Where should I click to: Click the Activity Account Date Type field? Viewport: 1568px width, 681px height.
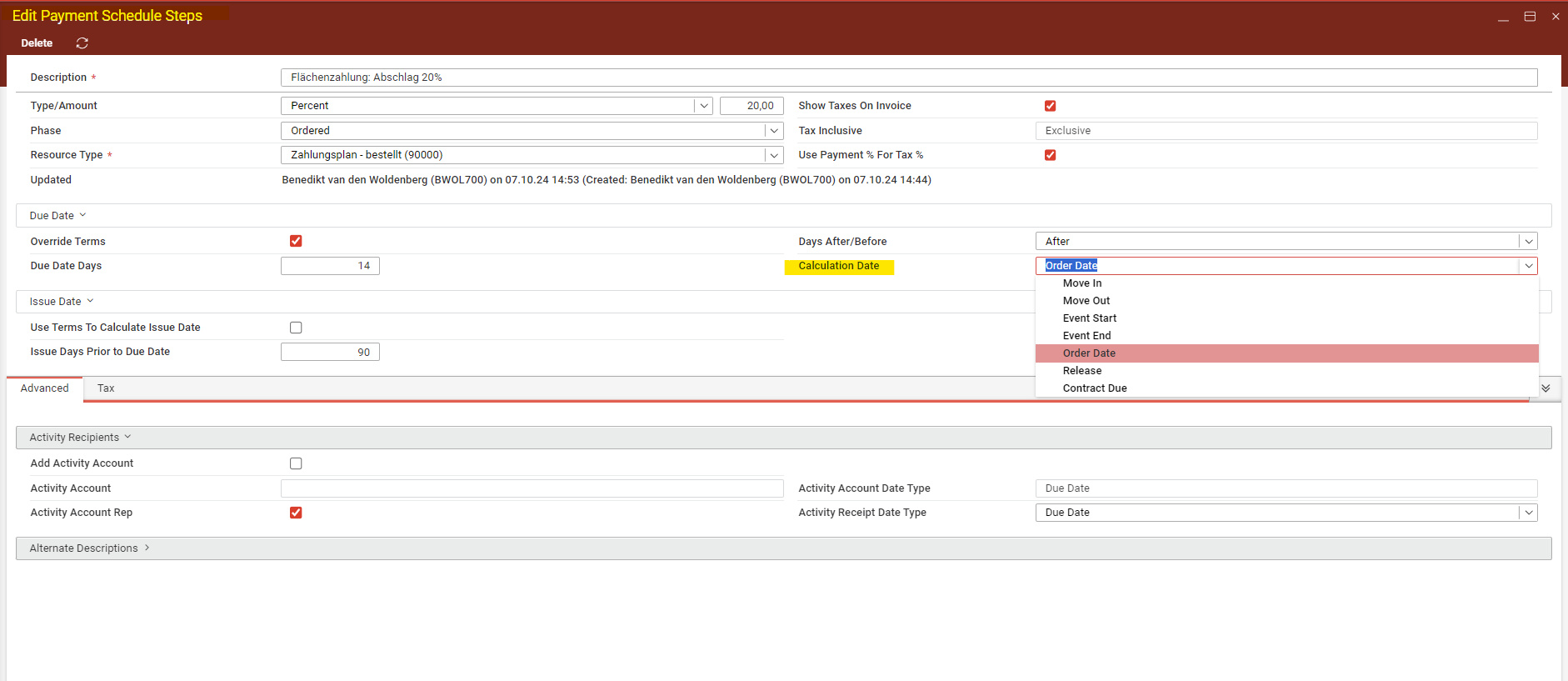pyautogui.click(x=1286, y=488)
